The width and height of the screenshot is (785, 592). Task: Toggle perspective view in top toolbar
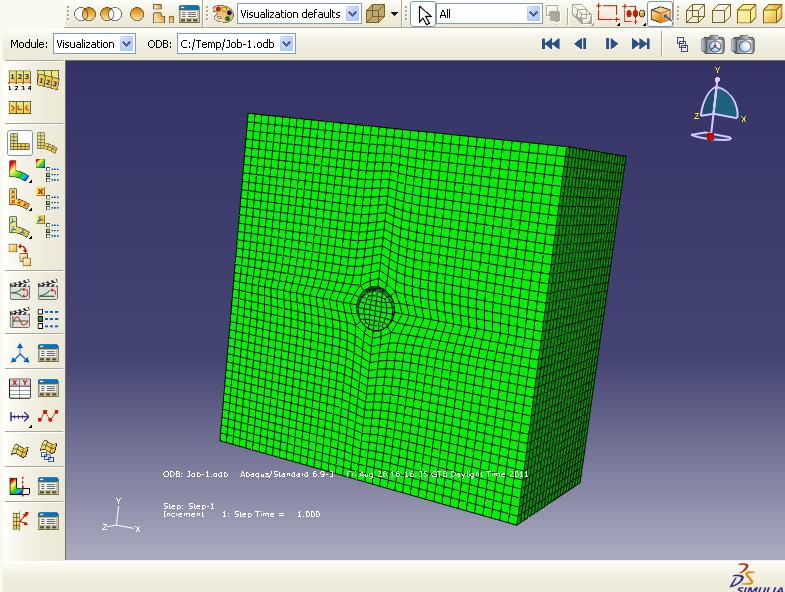(660, 14)
